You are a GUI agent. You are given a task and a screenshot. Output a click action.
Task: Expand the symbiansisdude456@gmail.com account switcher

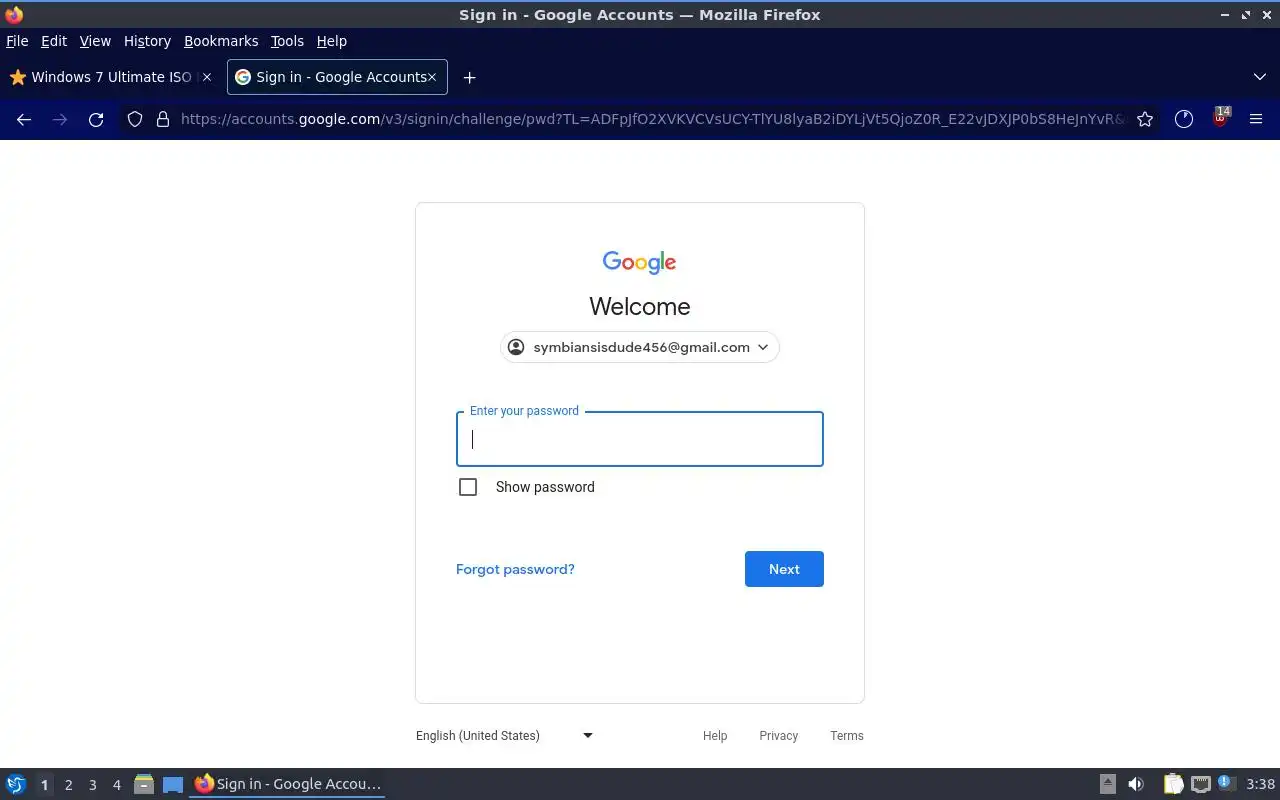pos(640,347)
